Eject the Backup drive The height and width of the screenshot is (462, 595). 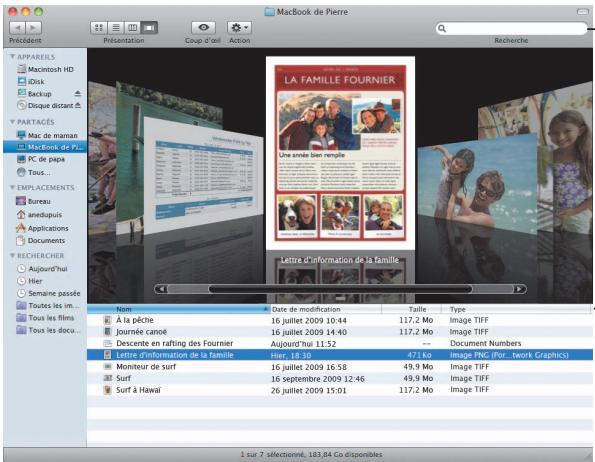tap(78, 93)
